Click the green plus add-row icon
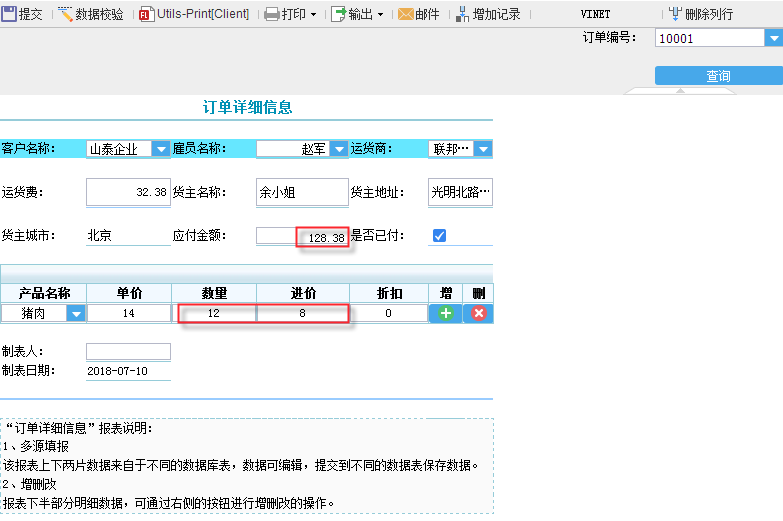Viewport: 783px width, 521px height. pyautogui.click(x=445, y=313)
